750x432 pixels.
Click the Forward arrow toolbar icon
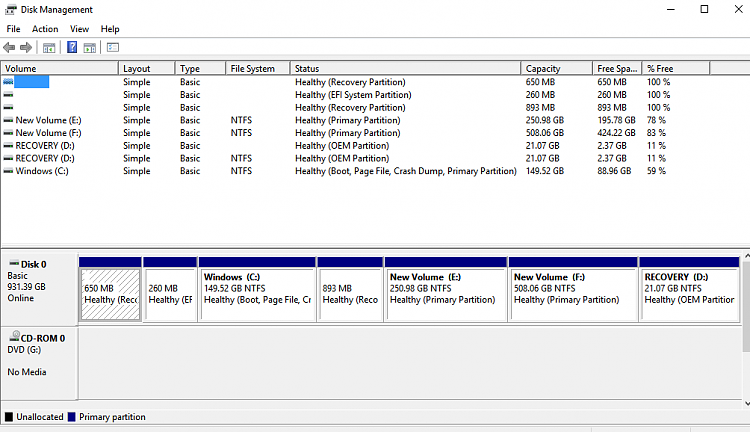coord(26,47)
